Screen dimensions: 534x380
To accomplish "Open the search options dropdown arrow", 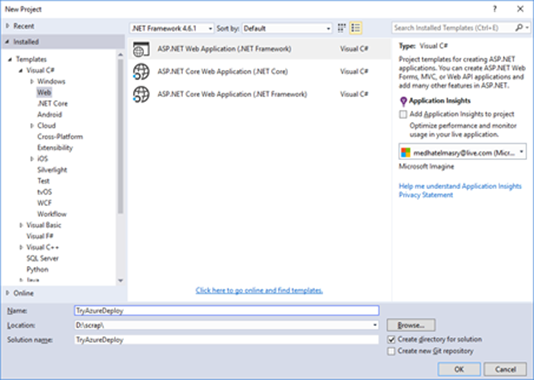I will tap(527, 28).
